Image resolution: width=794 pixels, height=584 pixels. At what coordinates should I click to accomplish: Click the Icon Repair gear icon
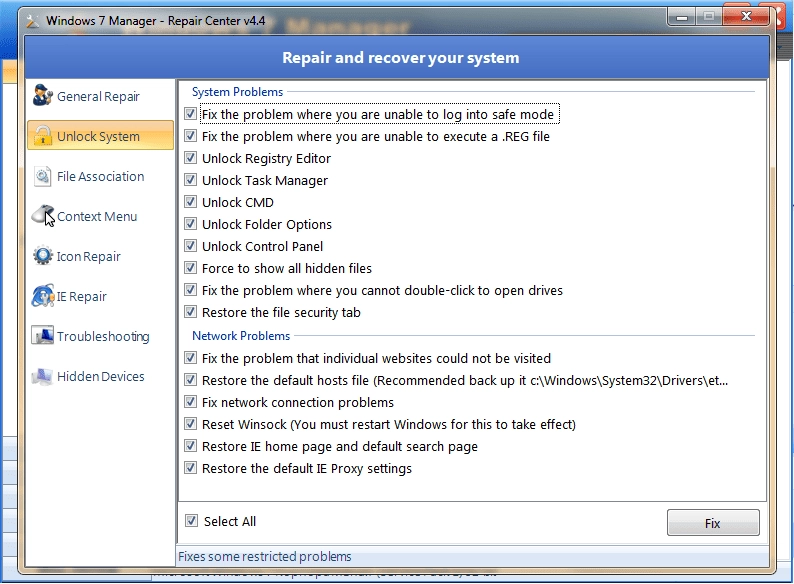43,255
